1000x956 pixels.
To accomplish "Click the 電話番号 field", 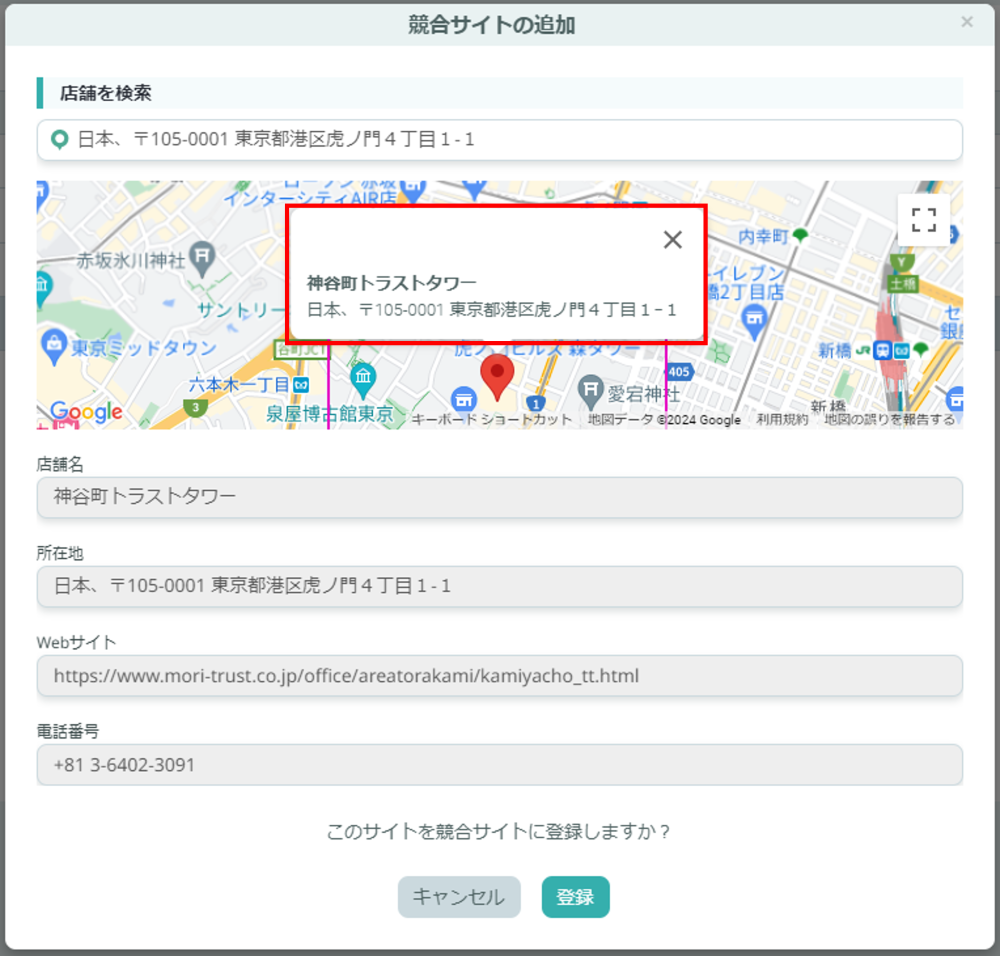I will point(499,765).
